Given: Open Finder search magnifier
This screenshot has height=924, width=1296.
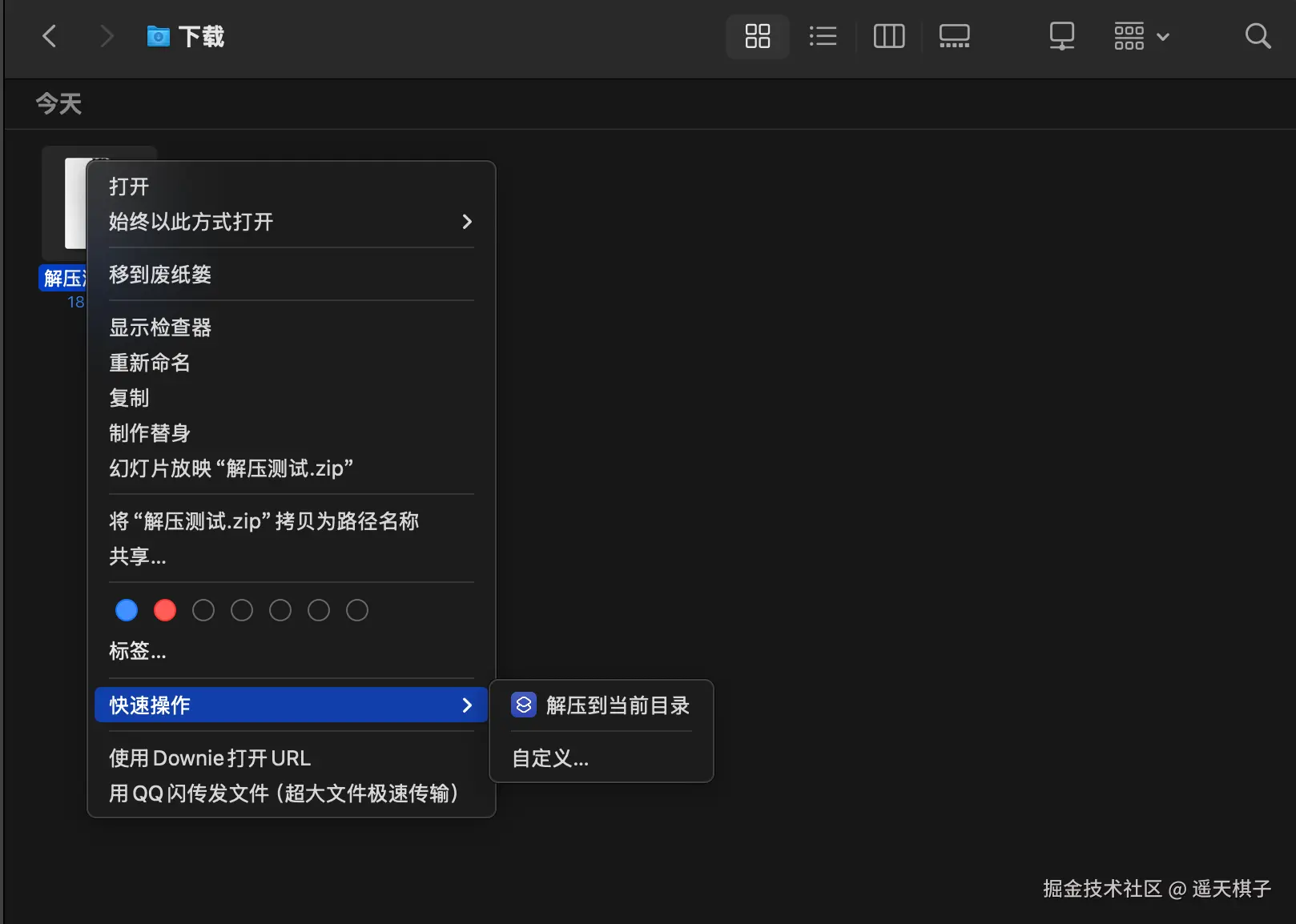Looking at the screenshot, I should click(1258, 36).
